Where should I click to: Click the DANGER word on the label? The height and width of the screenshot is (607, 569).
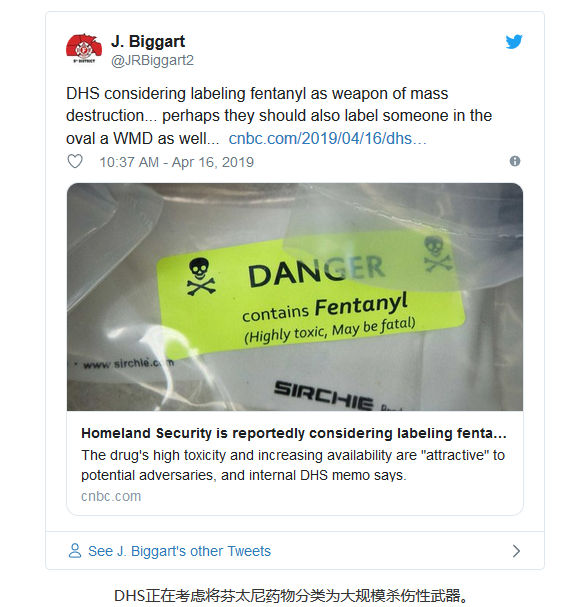(x=317, y=271)
